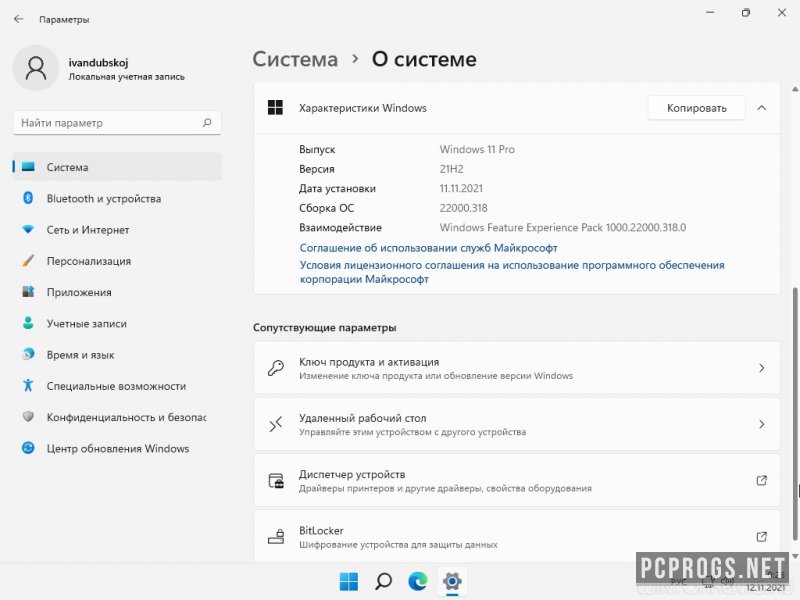This screenshot has width=800, height=600.
Task: Click the search magnifier in Найти параметр
Action: [x=207, y=122]
